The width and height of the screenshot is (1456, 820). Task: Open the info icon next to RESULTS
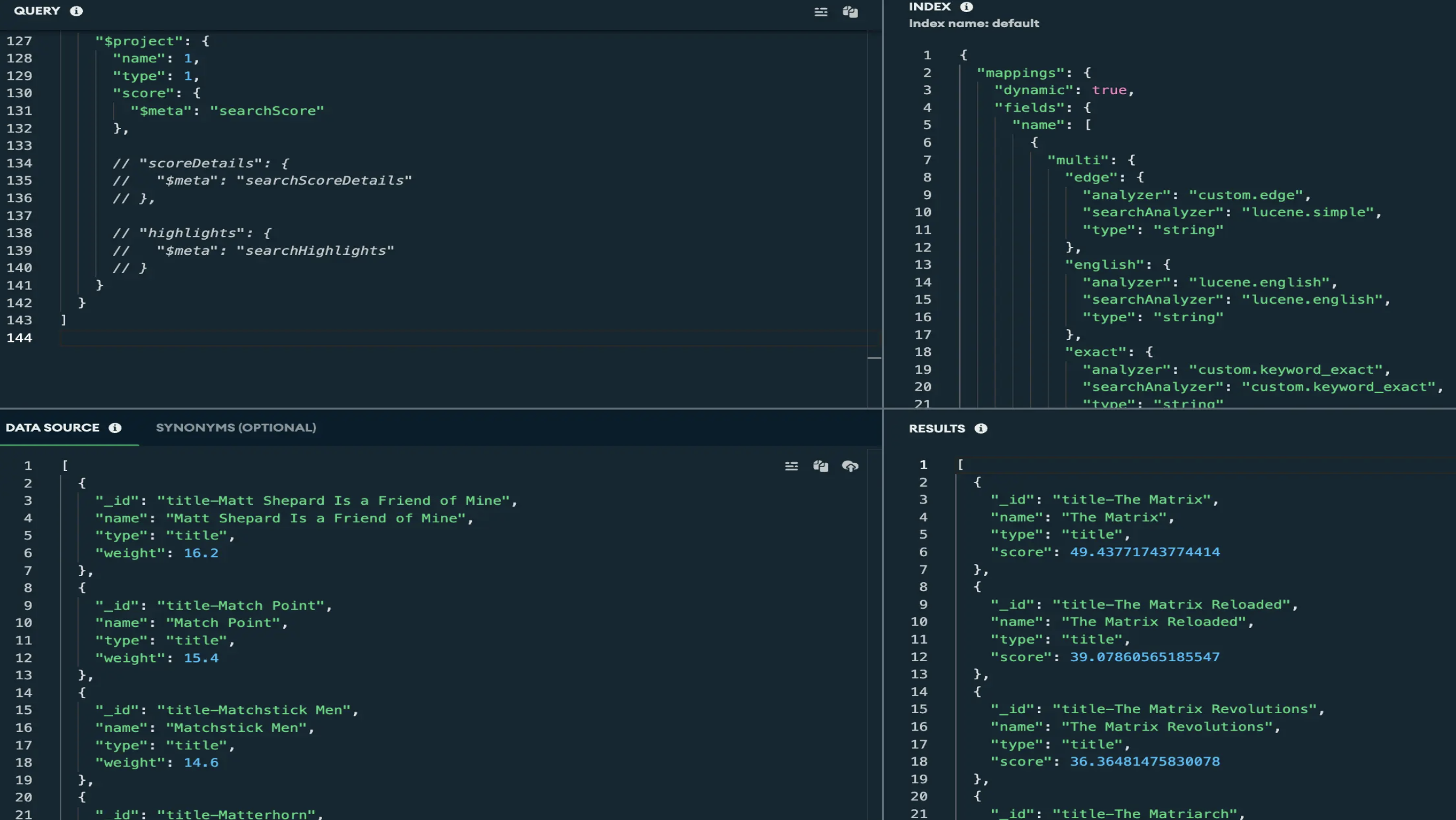tap(981, 428)
